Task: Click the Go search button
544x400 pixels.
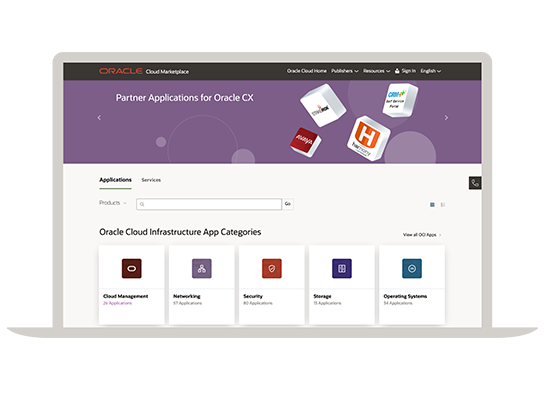Action: [x=288, y=204]
